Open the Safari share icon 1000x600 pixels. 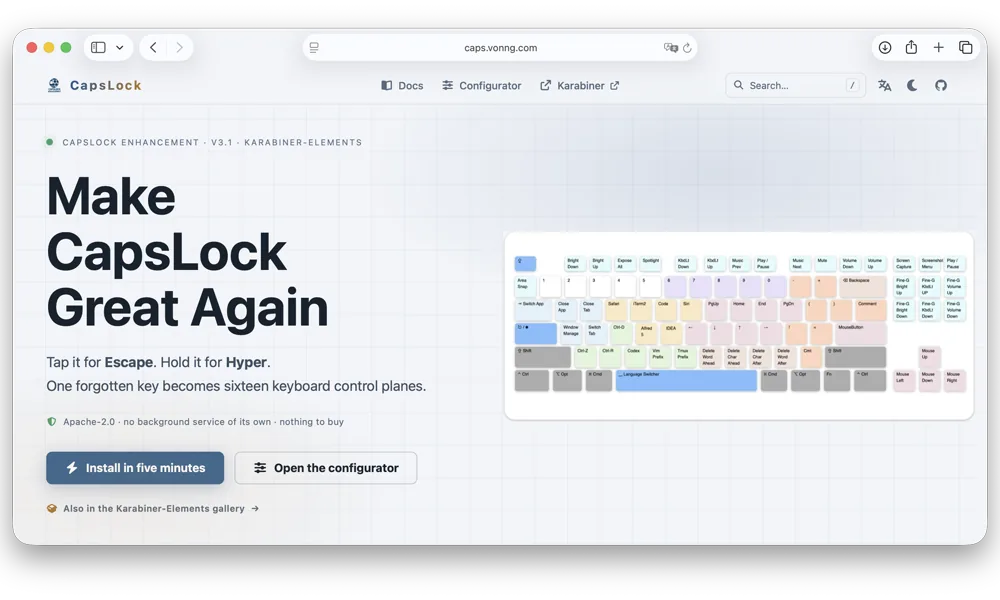click(911, 47)
